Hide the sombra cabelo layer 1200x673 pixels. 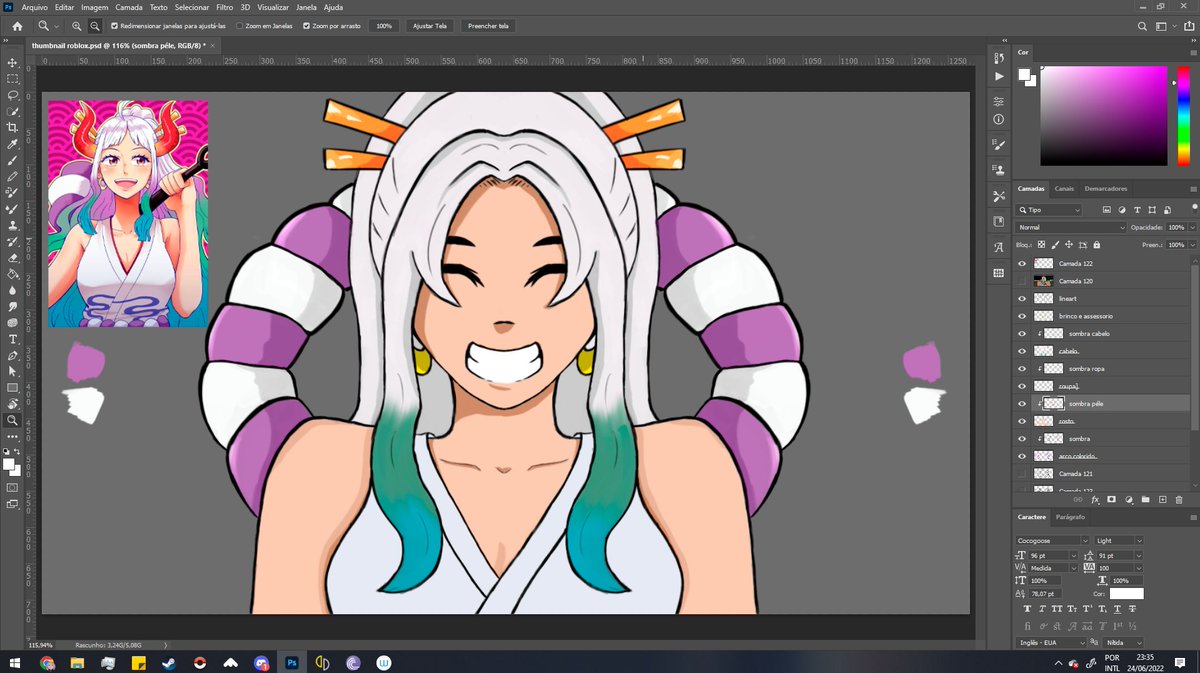pyautogui.click(x=1022, y=334)
